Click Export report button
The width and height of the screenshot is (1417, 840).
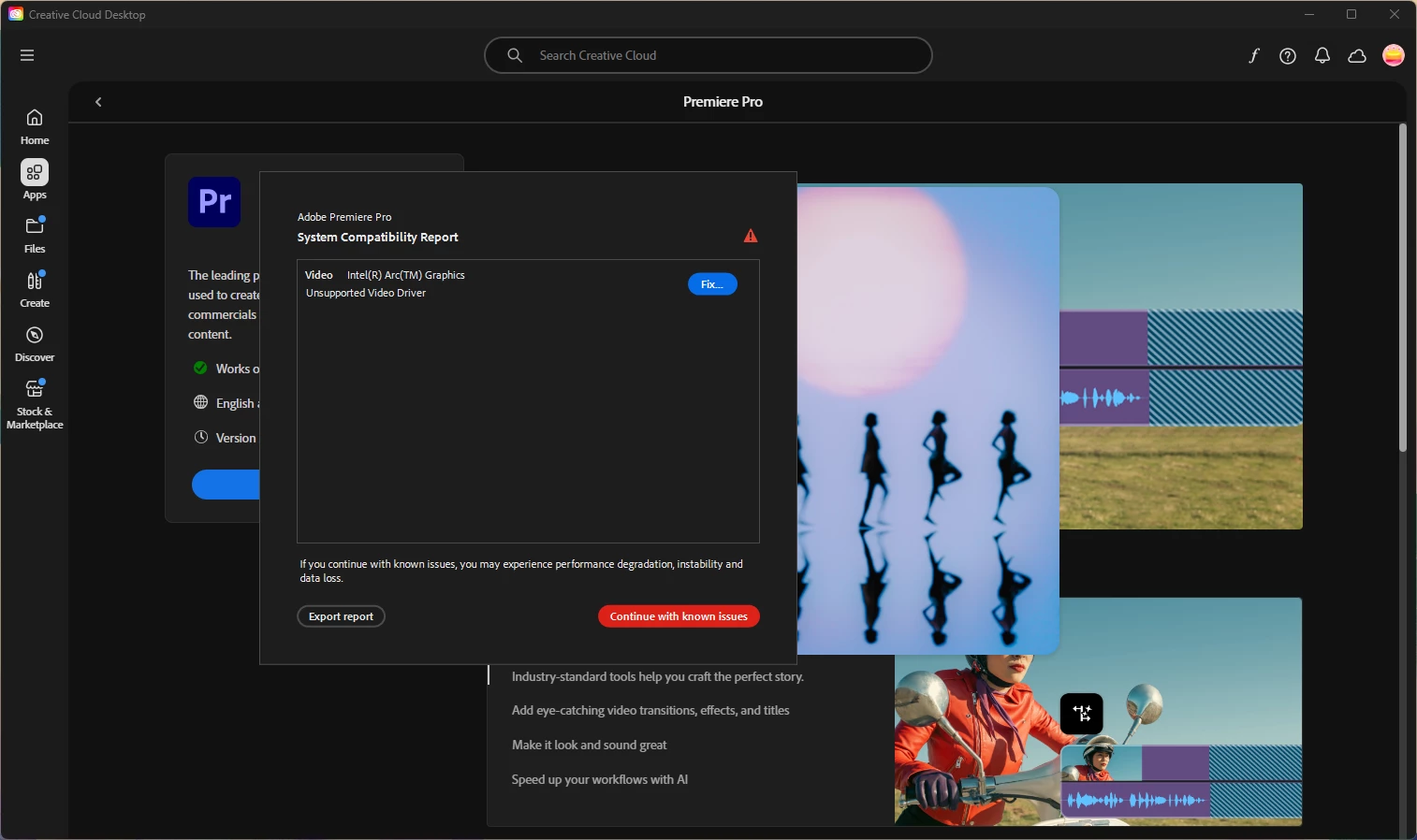point(341,616)
